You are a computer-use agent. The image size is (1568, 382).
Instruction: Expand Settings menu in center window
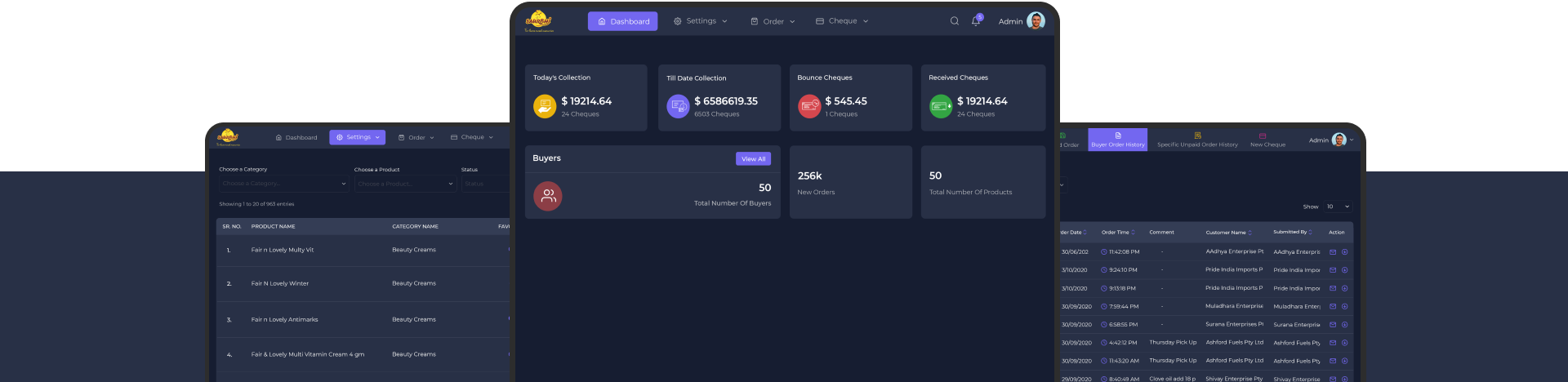(x=700, y=21)
